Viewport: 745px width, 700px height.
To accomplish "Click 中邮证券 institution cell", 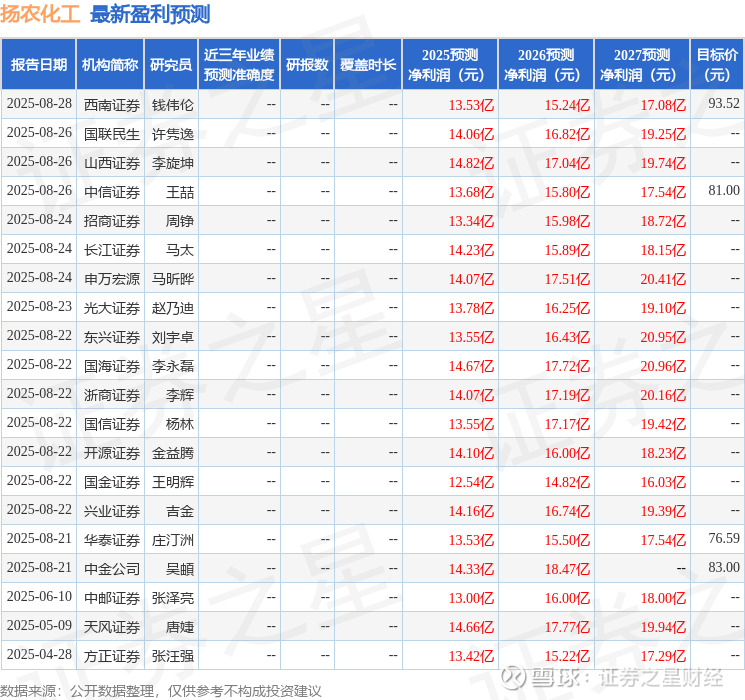I will (x=112, y=598).
